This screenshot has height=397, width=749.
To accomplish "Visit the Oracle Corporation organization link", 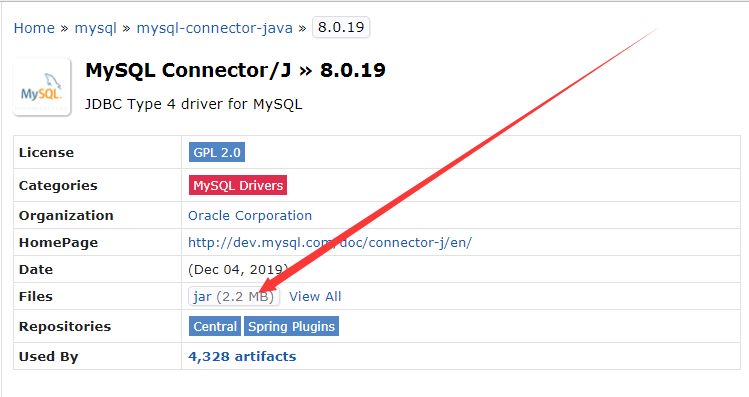I will click(250, 215).
